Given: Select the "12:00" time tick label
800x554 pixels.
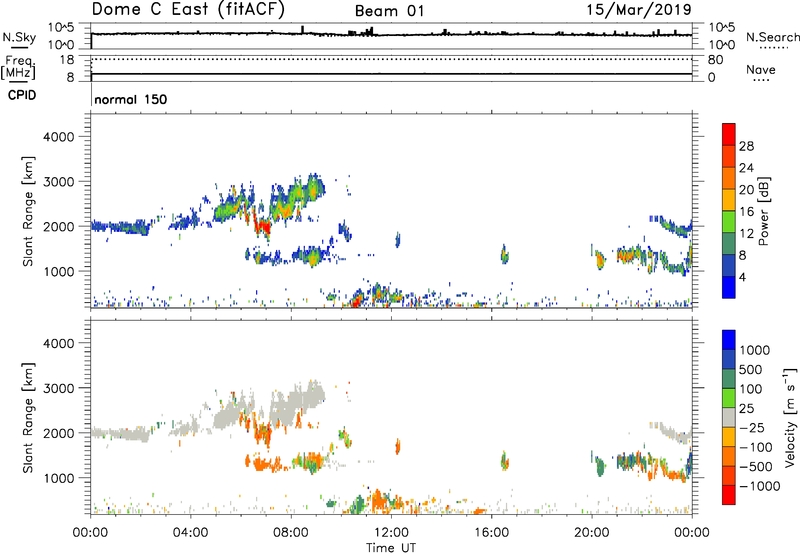Looking at the screenshot, I should (x=391, y=533).
